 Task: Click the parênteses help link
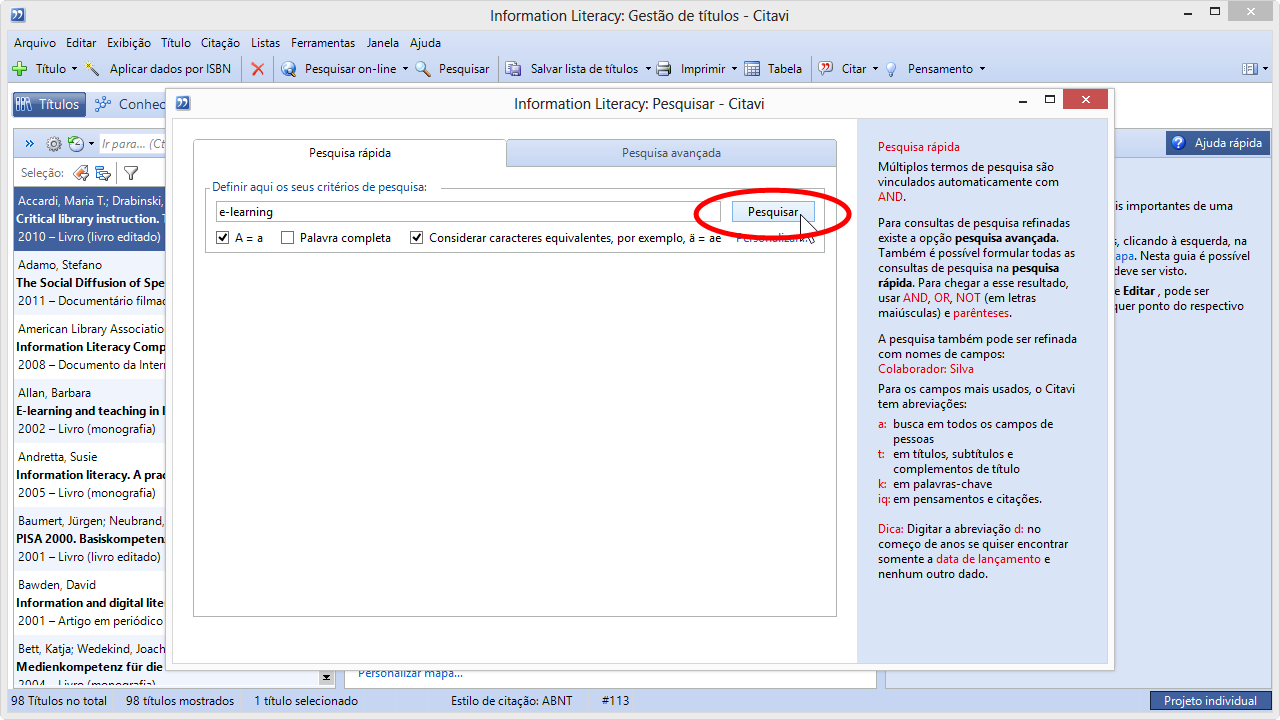coord(982,313)
